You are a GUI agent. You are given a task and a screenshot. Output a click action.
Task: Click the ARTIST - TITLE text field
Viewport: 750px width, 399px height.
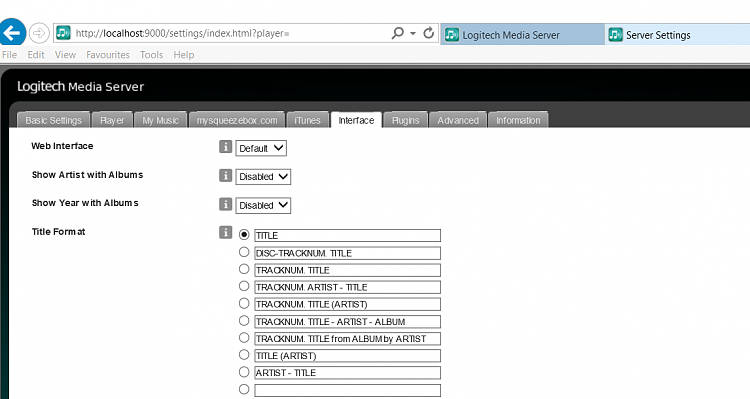pos(347,373)
